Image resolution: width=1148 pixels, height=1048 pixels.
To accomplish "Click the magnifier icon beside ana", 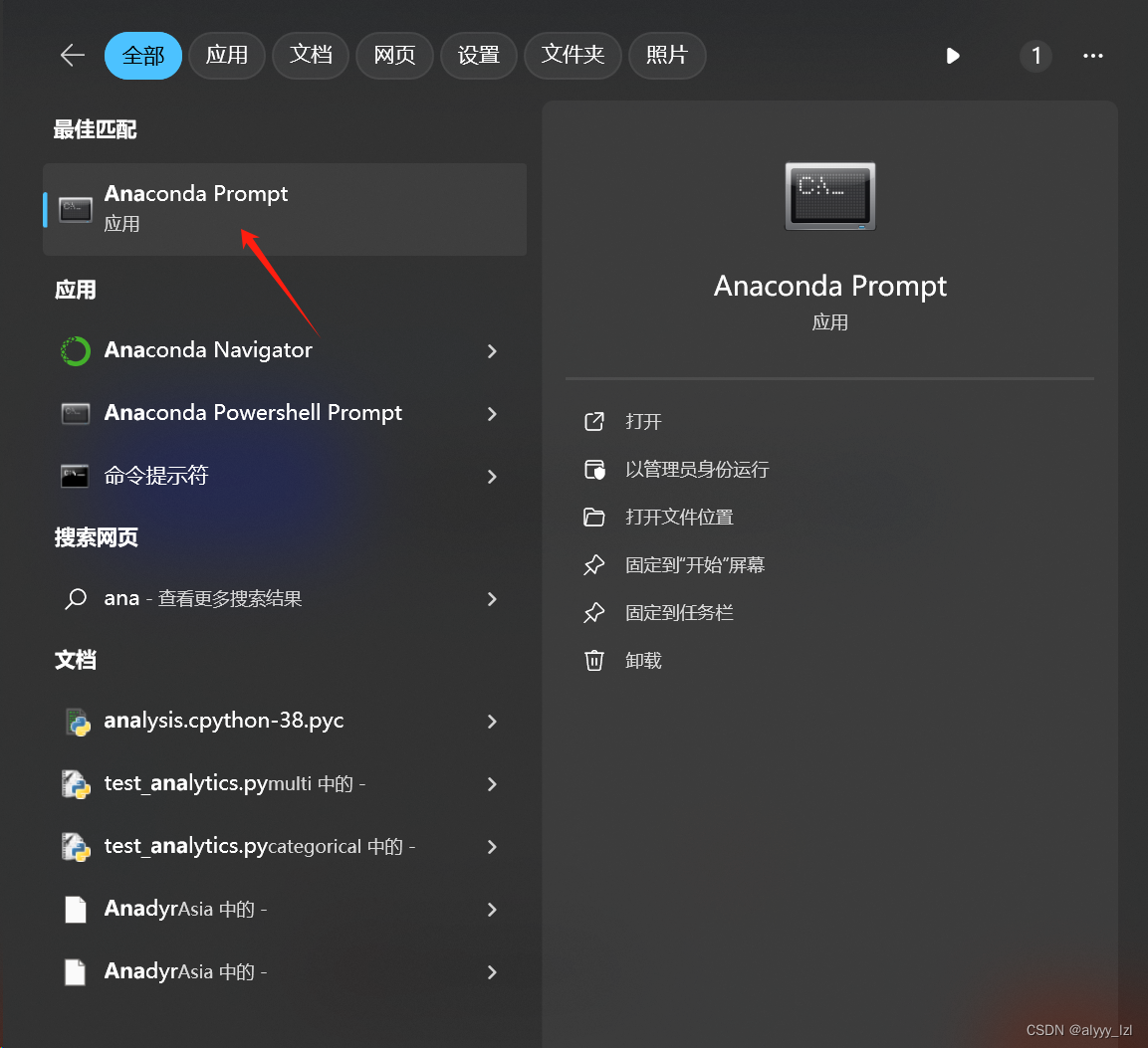I will tap(76, 599).
